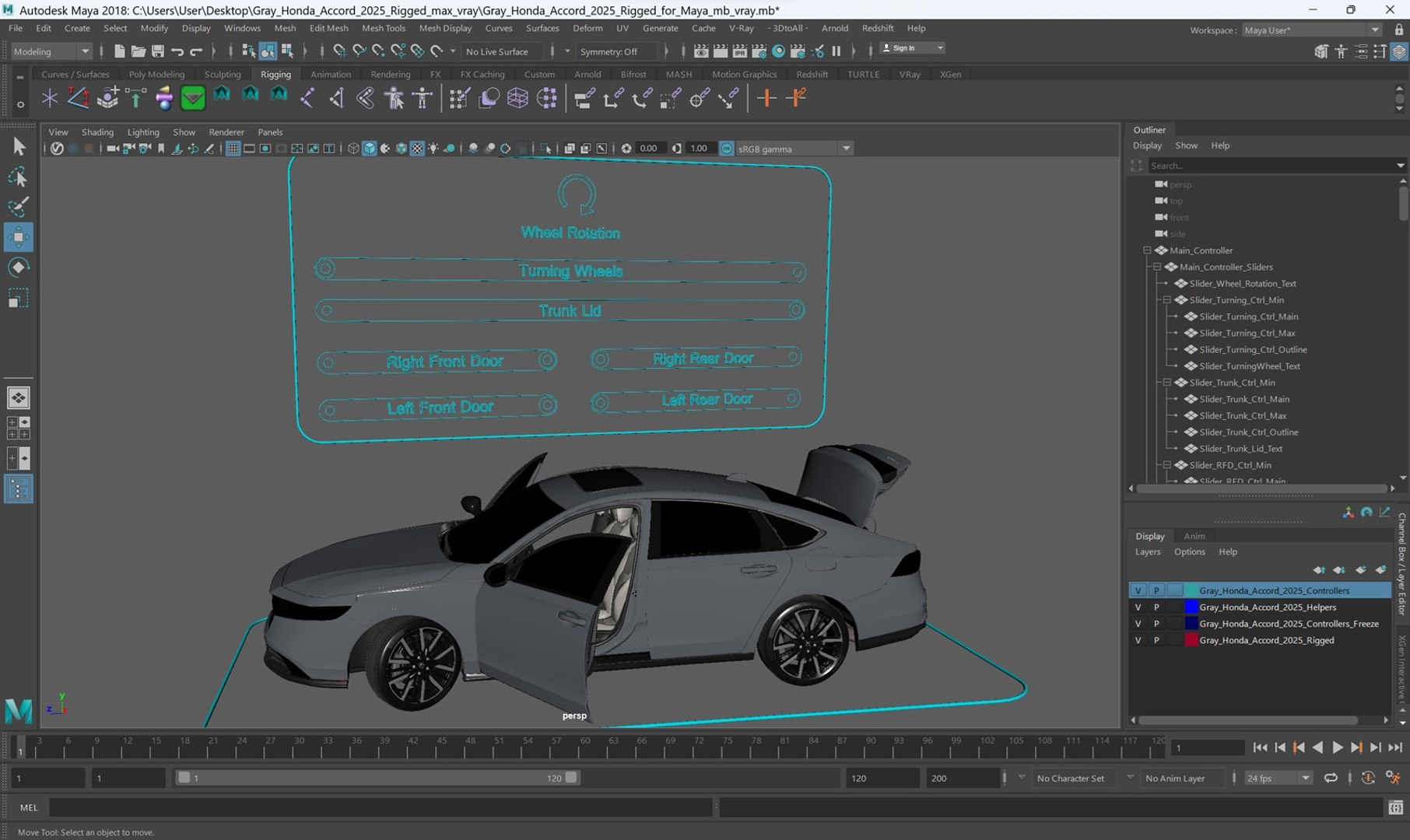Screen dimensions: 1410x840
Task: Select the Select tool arrow
Action: (x=19, y=146)
